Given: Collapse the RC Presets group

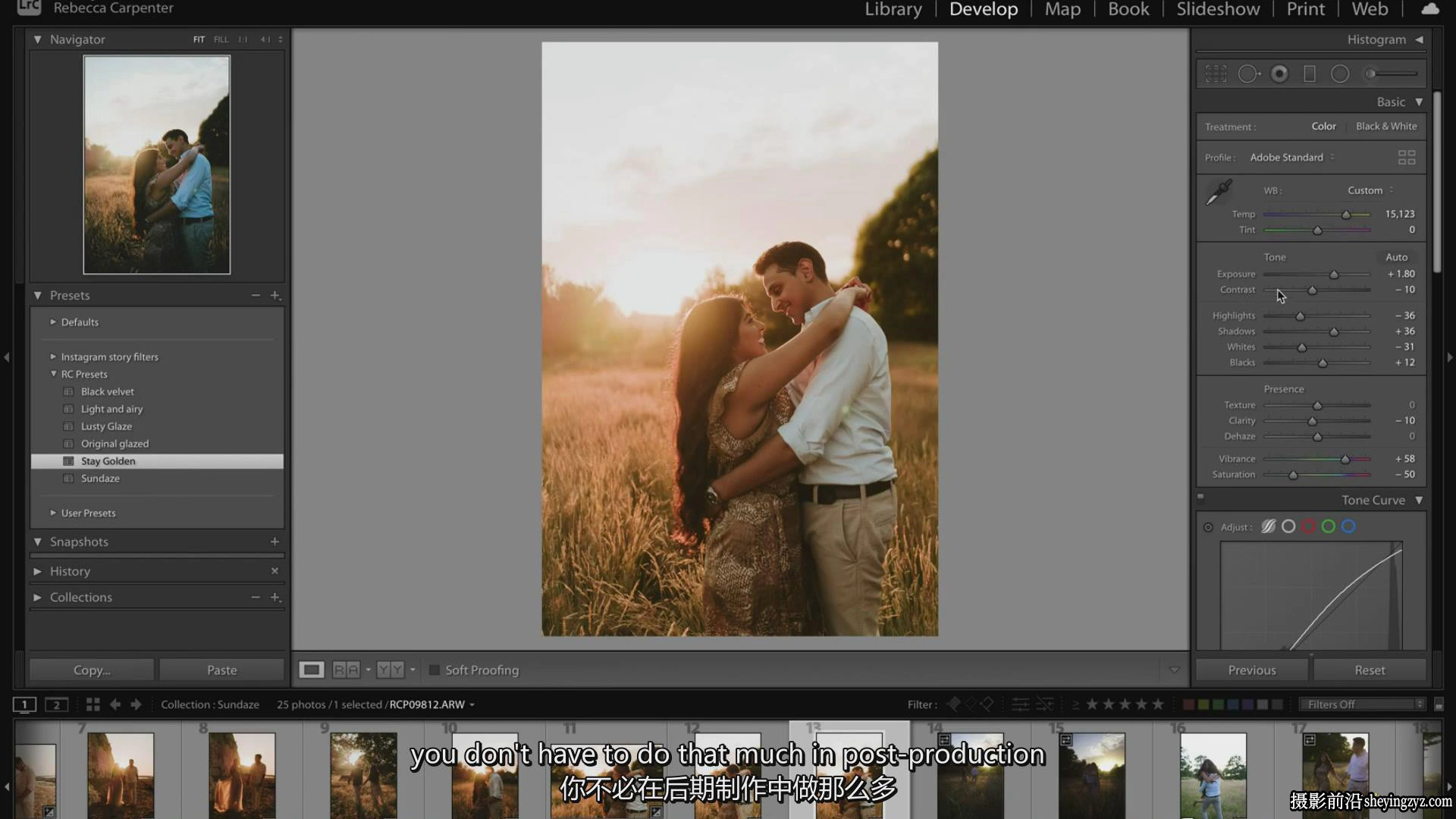Looking at the screenshot, I should click(53, 374).
